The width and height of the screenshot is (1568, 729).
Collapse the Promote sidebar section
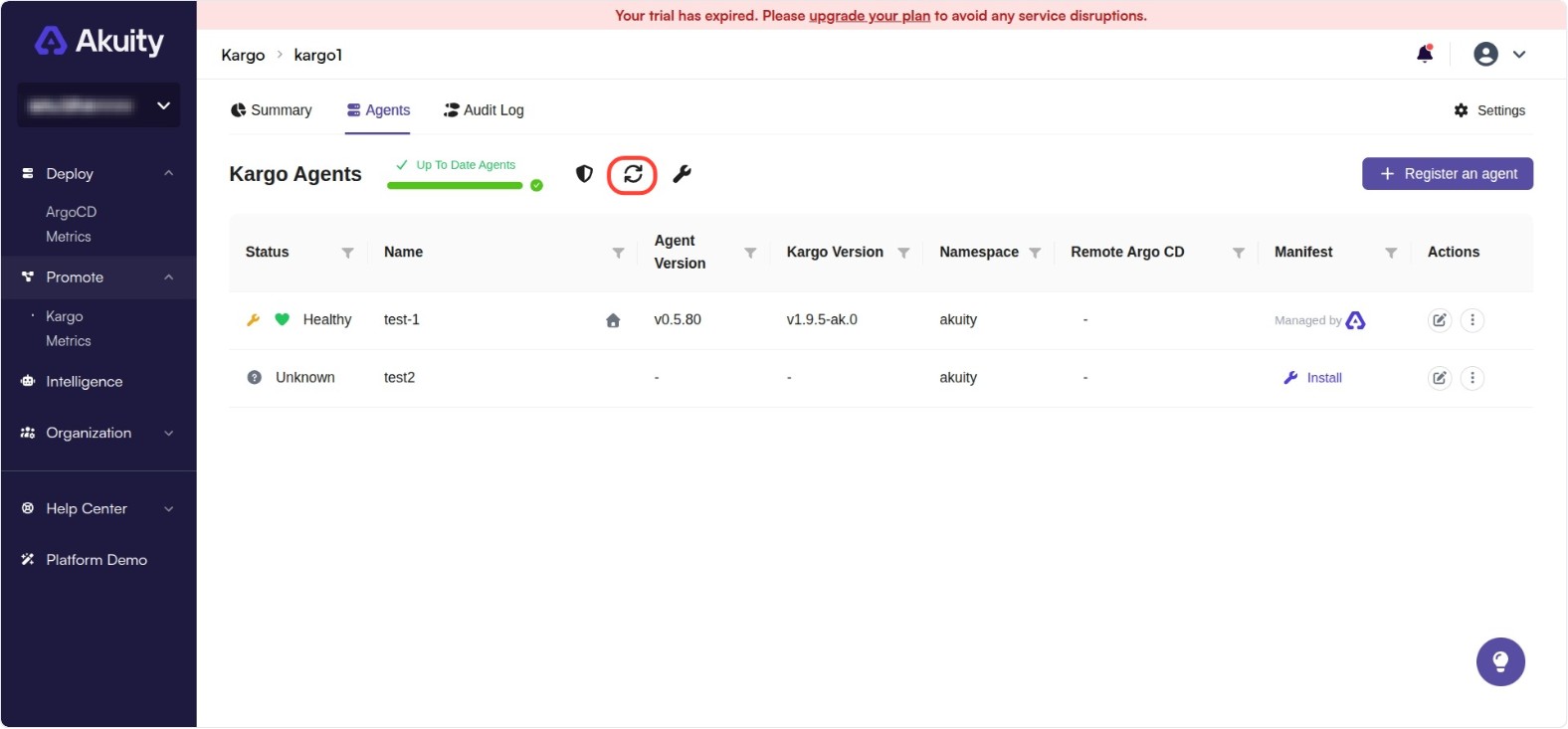[x=169, y=277]
